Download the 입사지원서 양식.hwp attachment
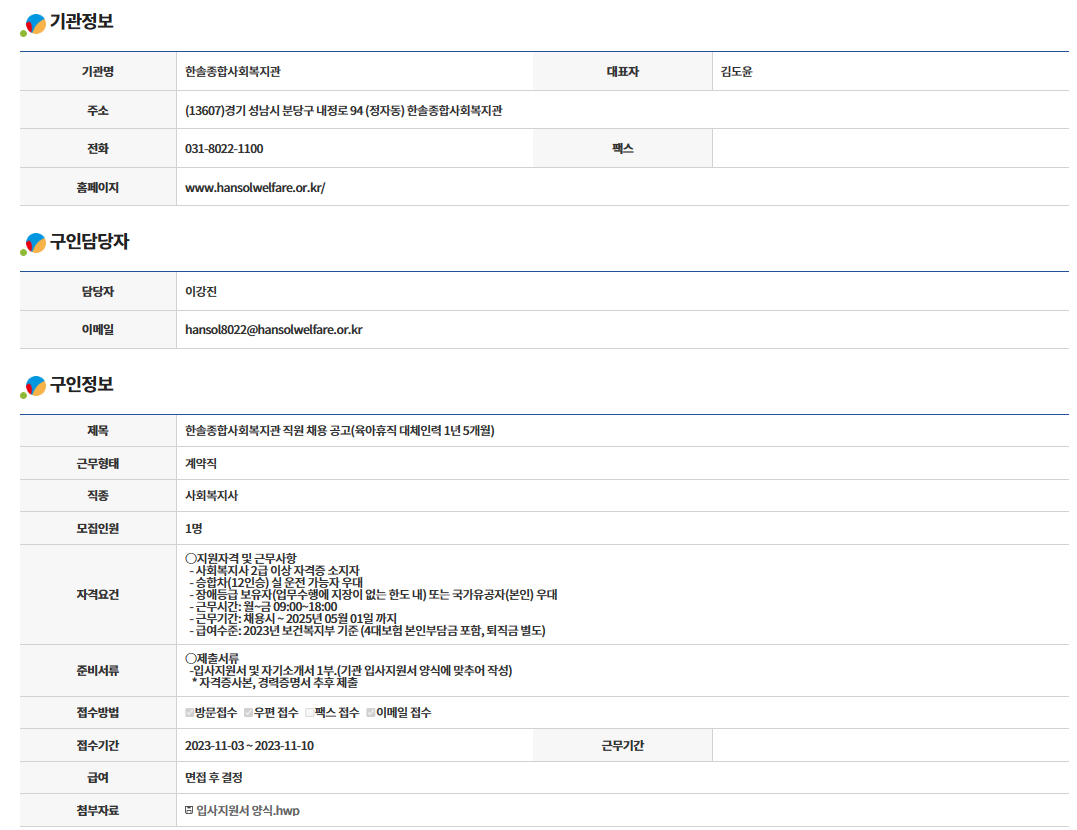Viewport: 1077px width, 830px height. (x=247, y=810)
